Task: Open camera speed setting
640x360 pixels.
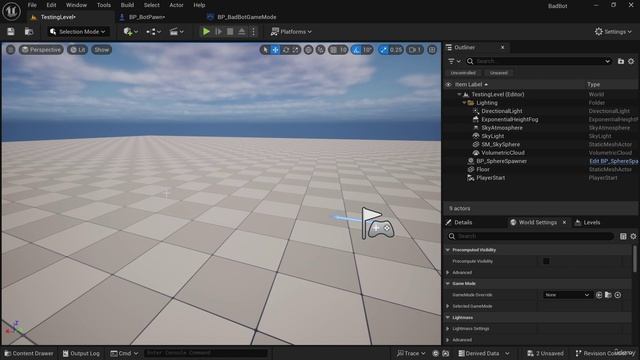Action: tap(415, 50)
